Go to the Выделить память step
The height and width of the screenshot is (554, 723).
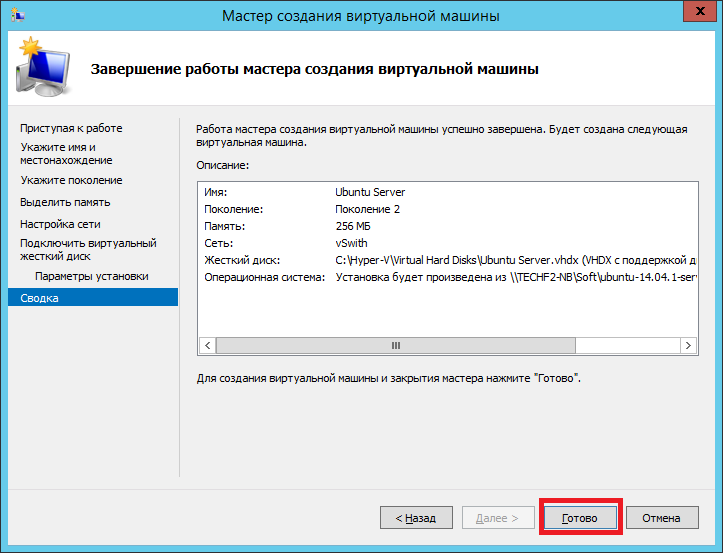65,203
